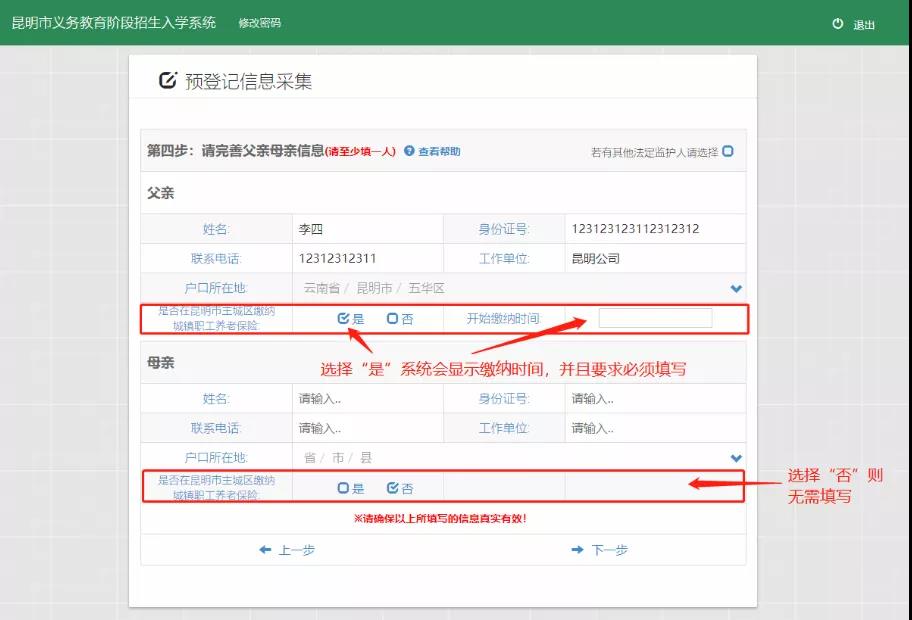Expand mother's 户口所在地 dropdown chevron
The image size is (912, 620).
tap(736, 458)
